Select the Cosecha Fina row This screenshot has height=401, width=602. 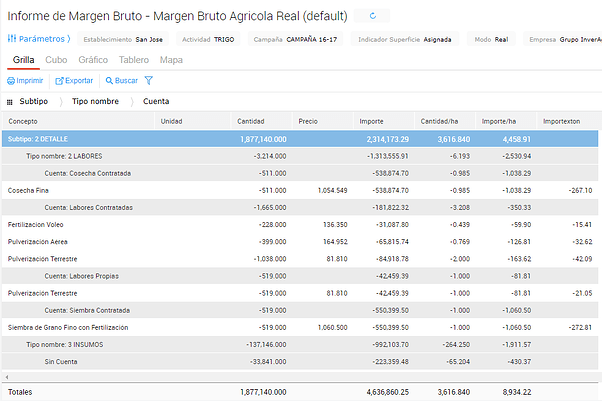300,190
